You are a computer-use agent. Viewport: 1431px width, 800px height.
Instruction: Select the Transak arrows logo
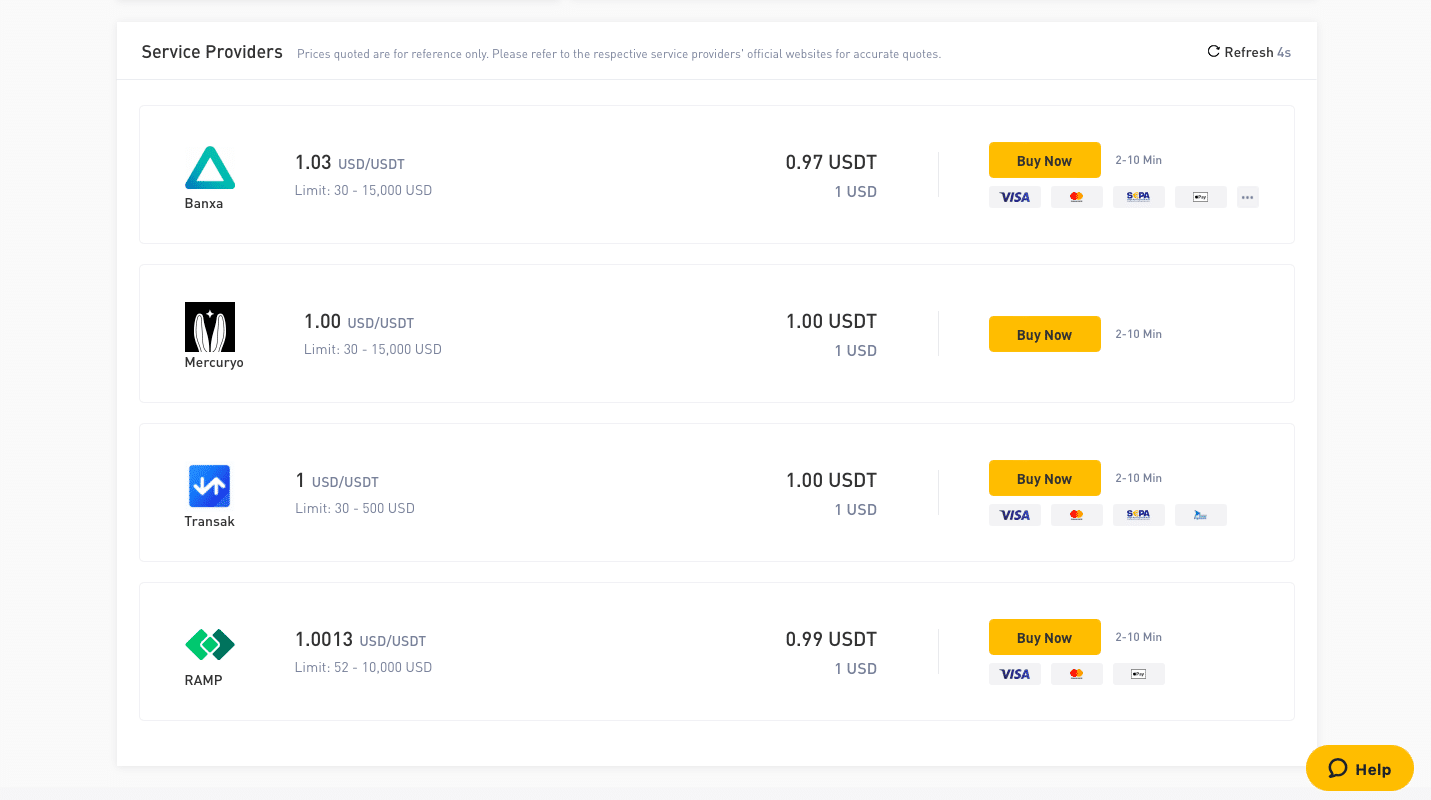[210, 486]
